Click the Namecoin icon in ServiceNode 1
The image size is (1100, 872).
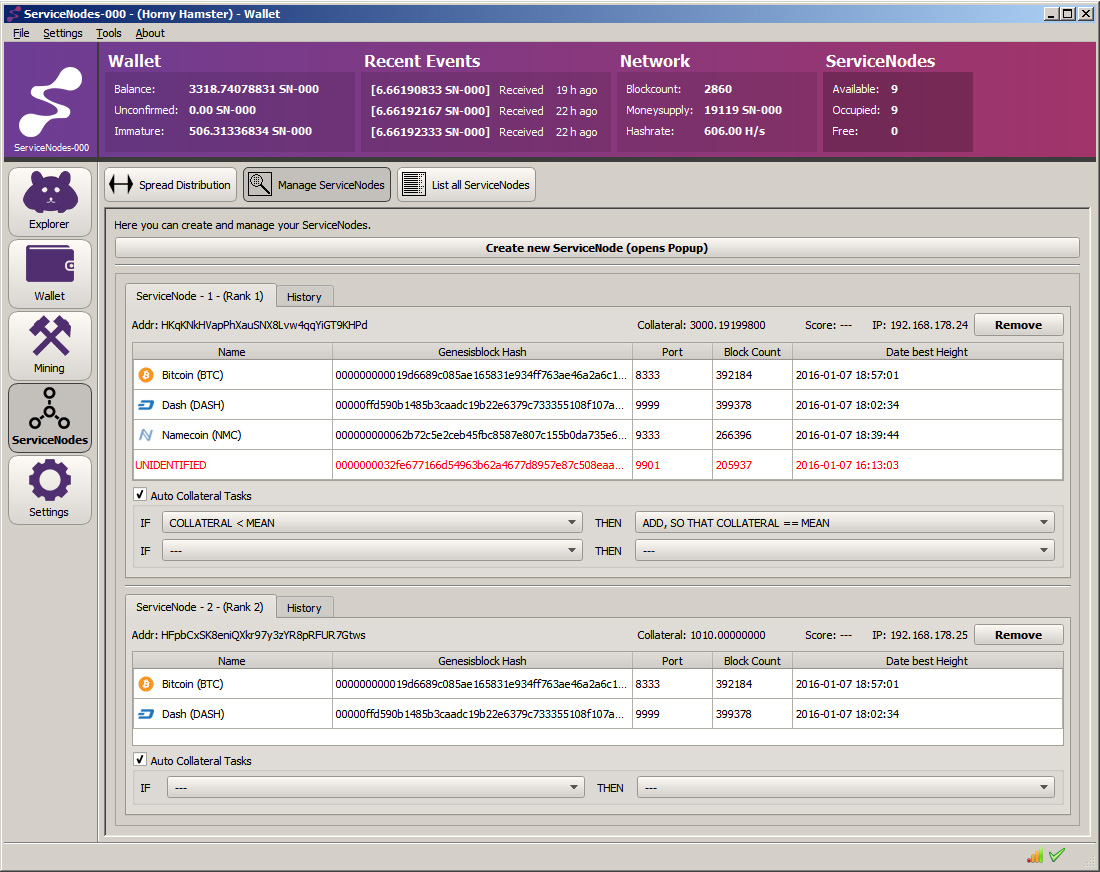click(x=146, y=435)
